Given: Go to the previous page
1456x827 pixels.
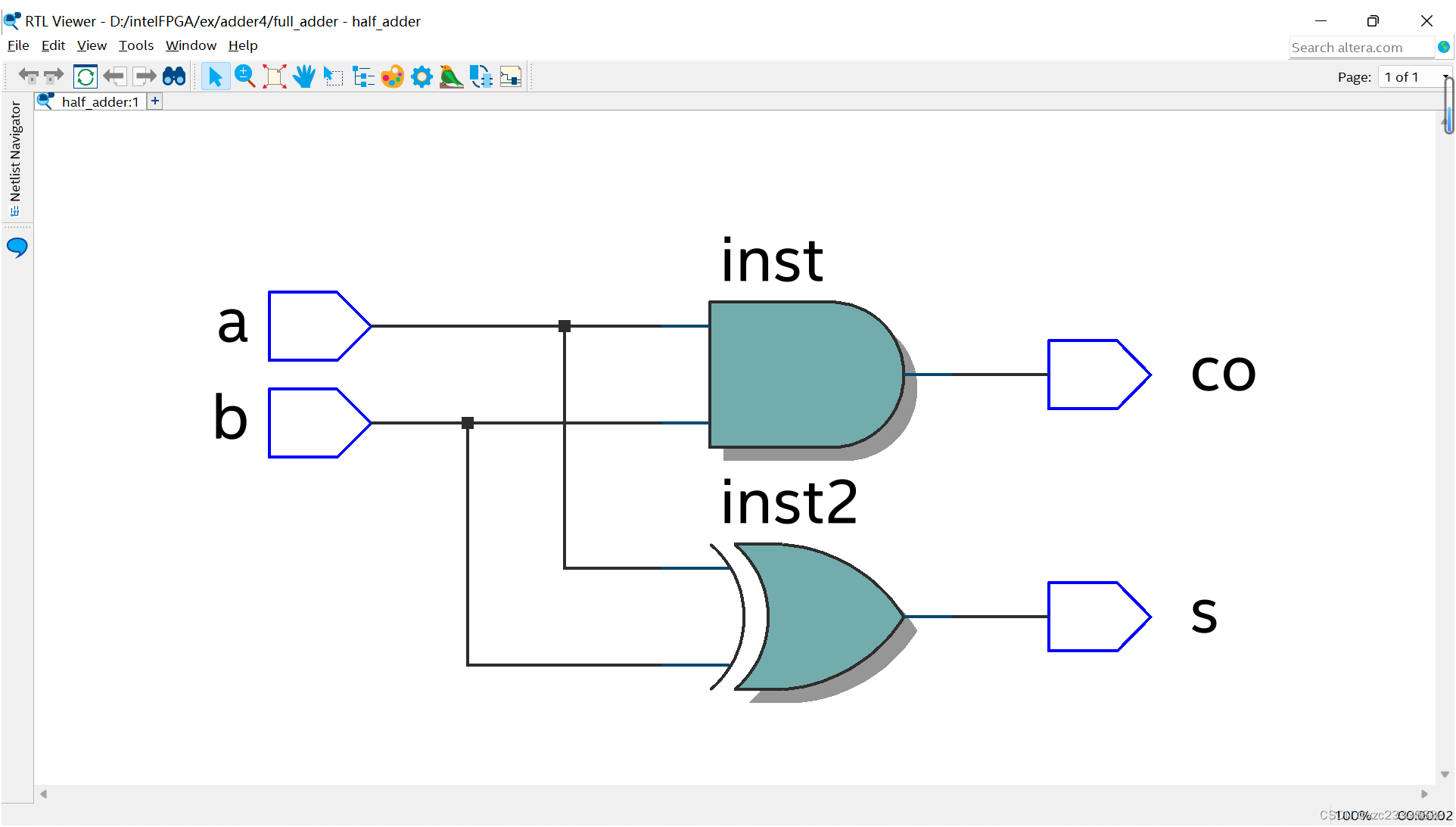Looking at the screenshot, I should [x=114, y=76].
